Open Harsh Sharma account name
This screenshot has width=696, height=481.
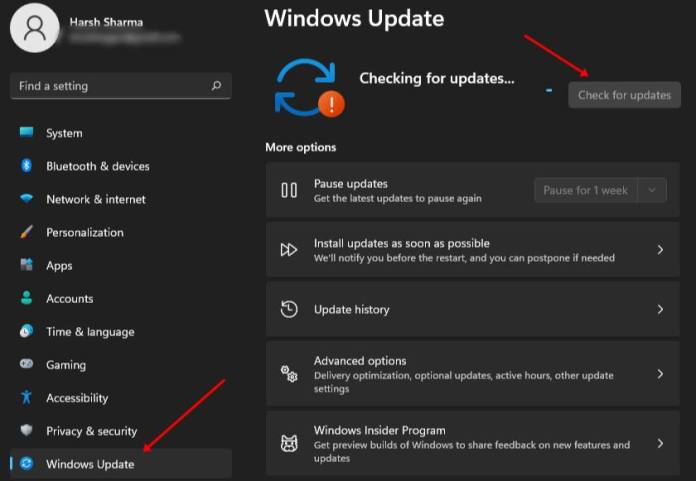[x=106, y=22]
